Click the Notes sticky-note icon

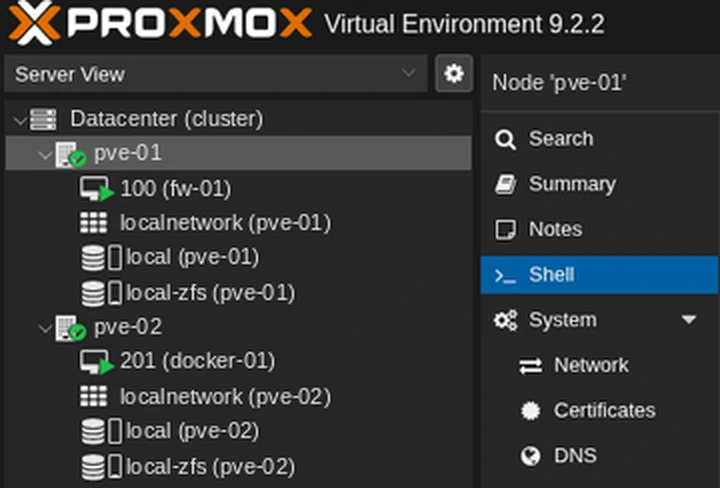(505, 230)
